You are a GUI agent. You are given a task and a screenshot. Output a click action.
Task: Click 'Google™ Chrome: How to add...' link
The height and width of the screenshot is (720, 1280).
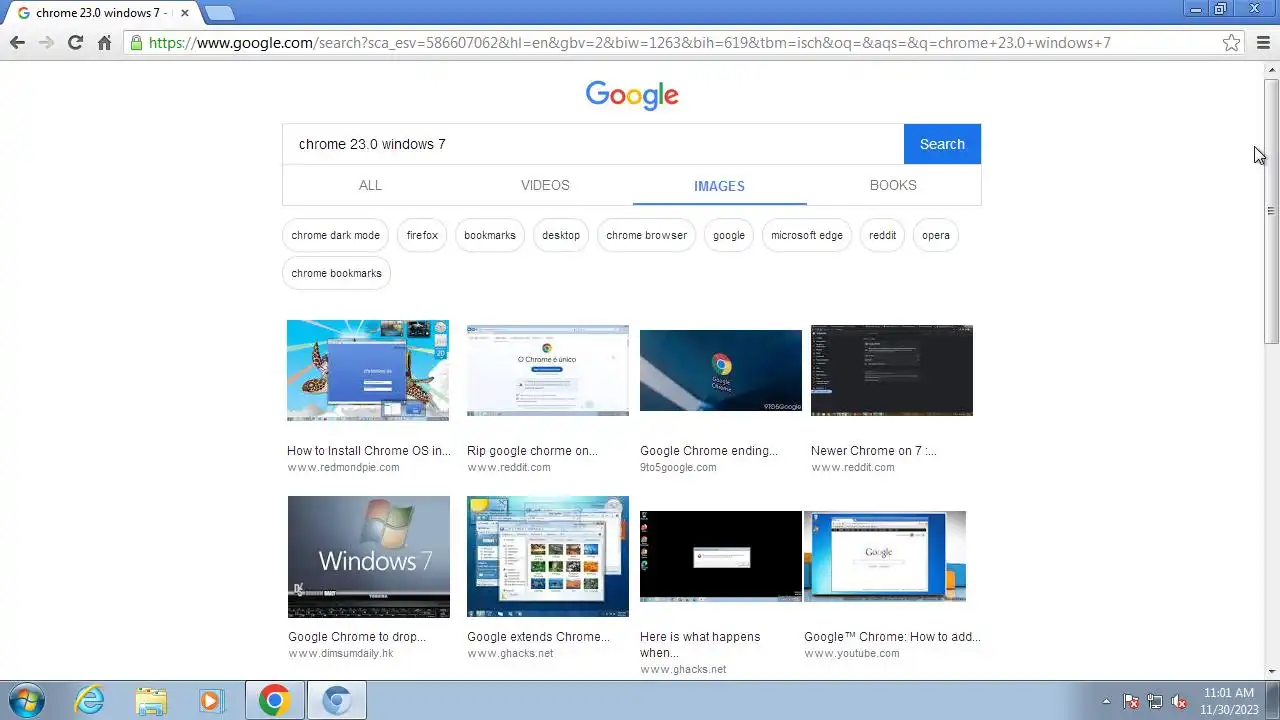(x=892, y=637)
